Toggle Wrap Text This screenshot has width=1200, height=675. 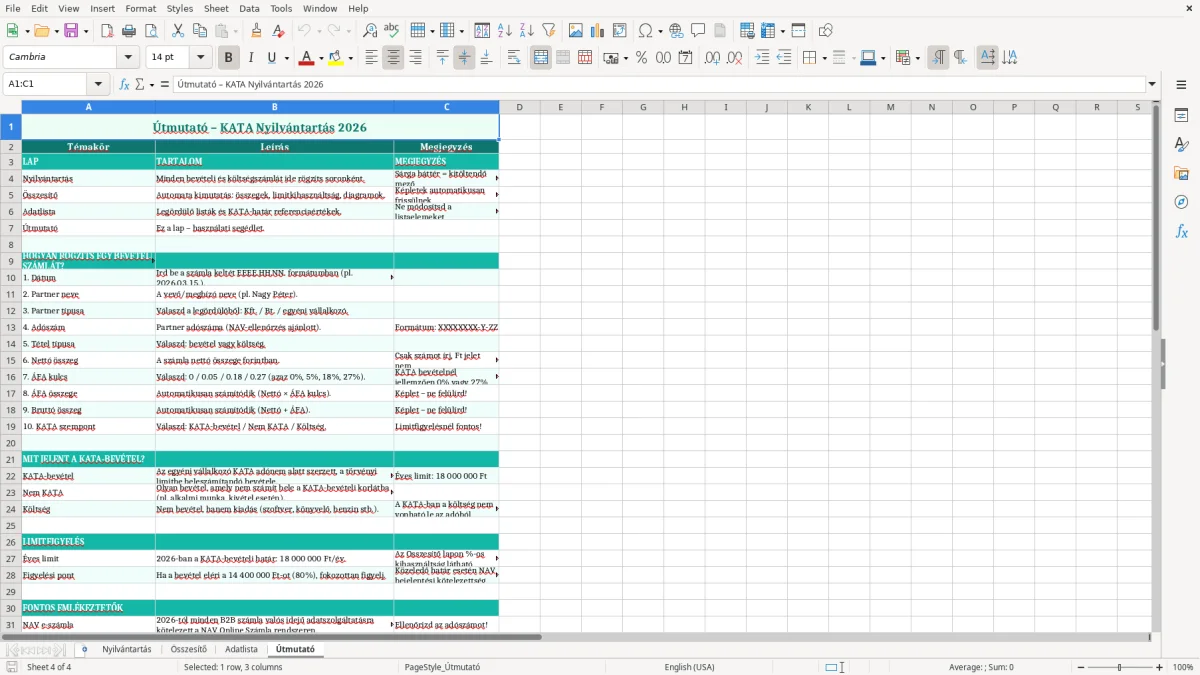514,58
